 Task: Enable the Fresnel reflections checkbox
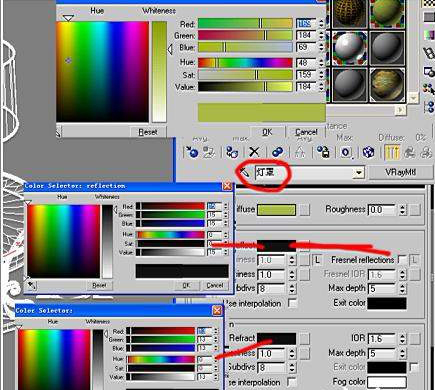click(402, 259)
